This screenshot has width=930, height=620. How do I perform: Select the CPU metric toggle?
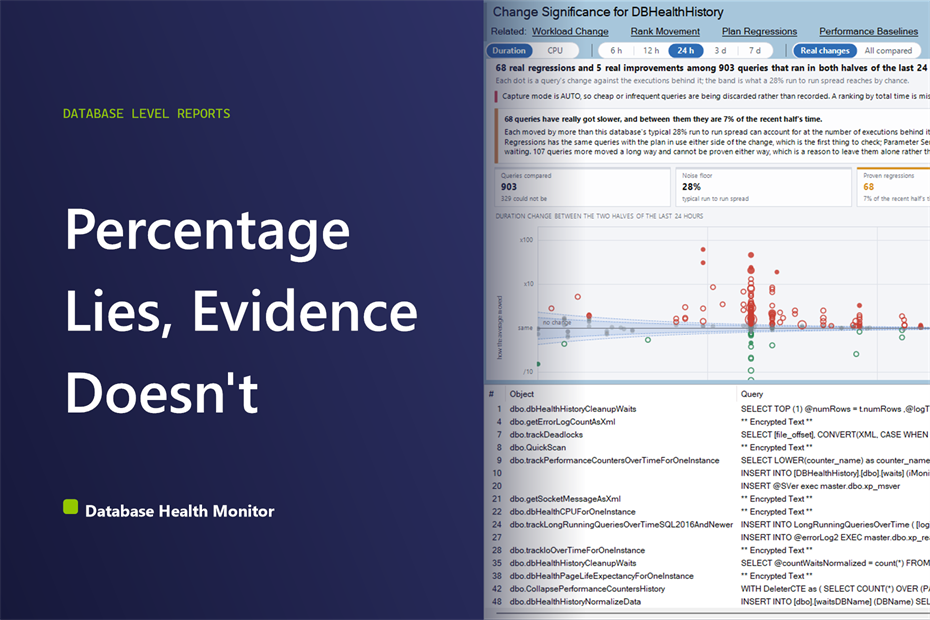555,50
